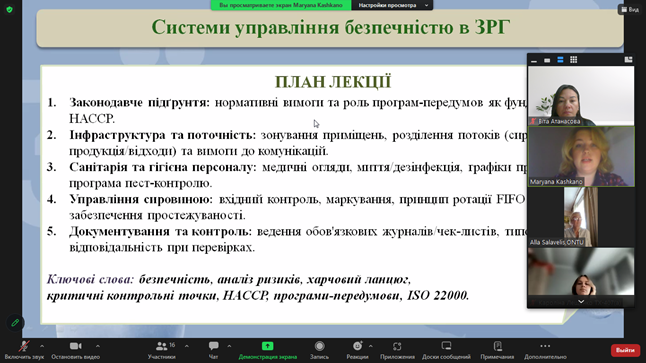The height and width of the screenshot is (363, 646).
Task: Expand the arrow next to Реакции
Action: point(371,346)
